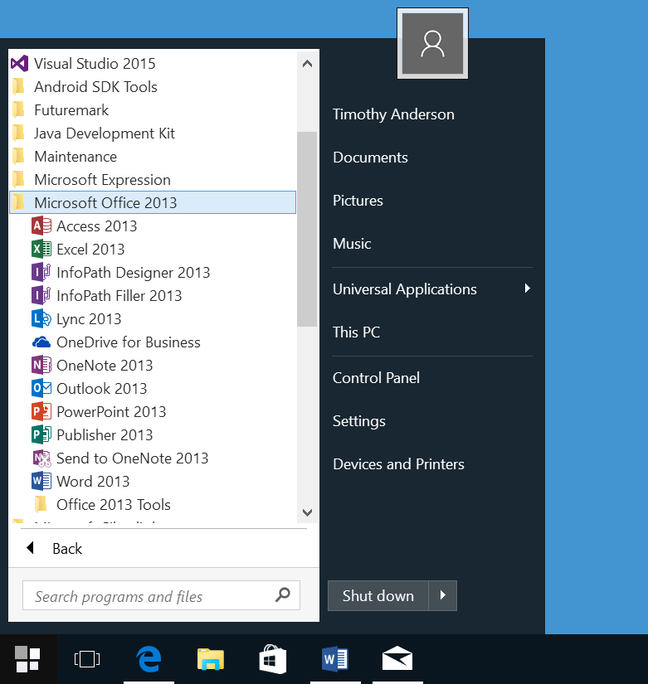Viewport: 648px width, 684px height.
Task: Select the 'Outlook 2013' text
Action: coord(102,389)
